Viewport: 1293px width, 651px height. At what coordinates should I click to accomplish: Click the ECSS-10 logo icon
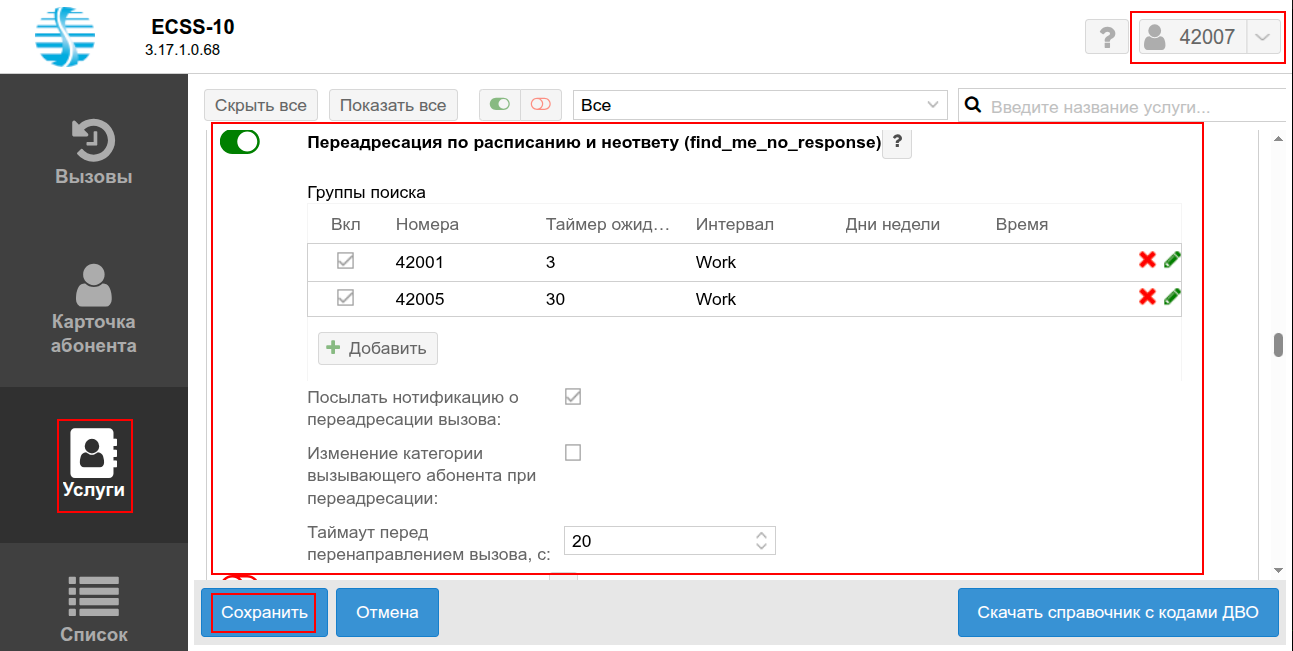64,37
